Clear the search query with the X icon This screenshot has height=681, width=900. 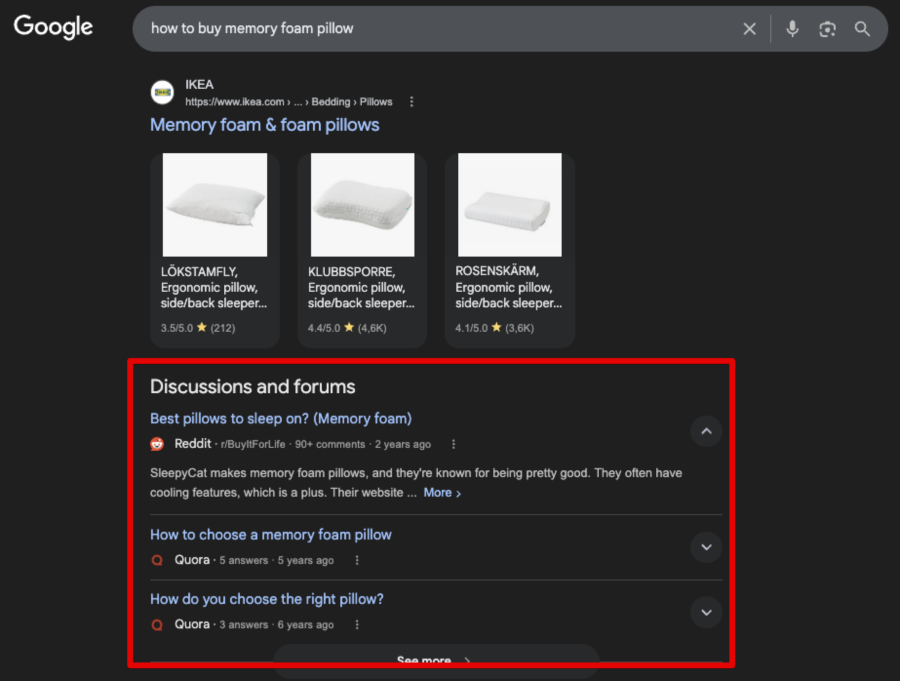(x=749, y=28)
